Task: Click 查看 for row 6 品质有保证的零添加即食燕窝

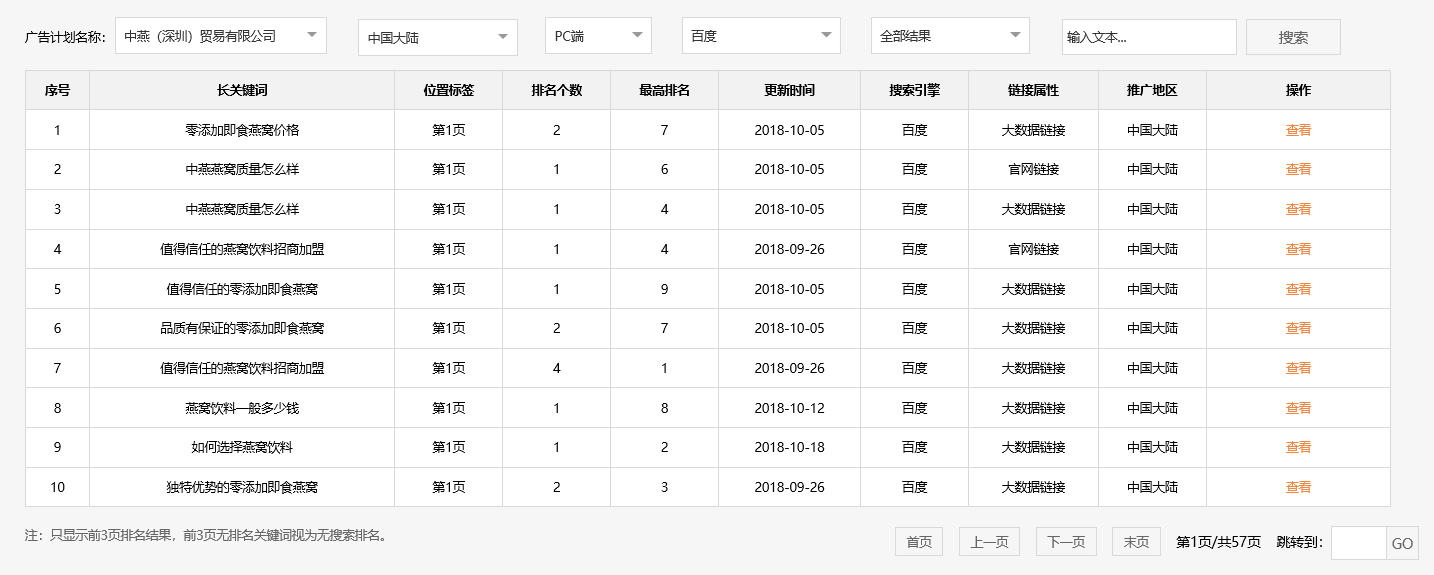Action: pos(1298,328)
